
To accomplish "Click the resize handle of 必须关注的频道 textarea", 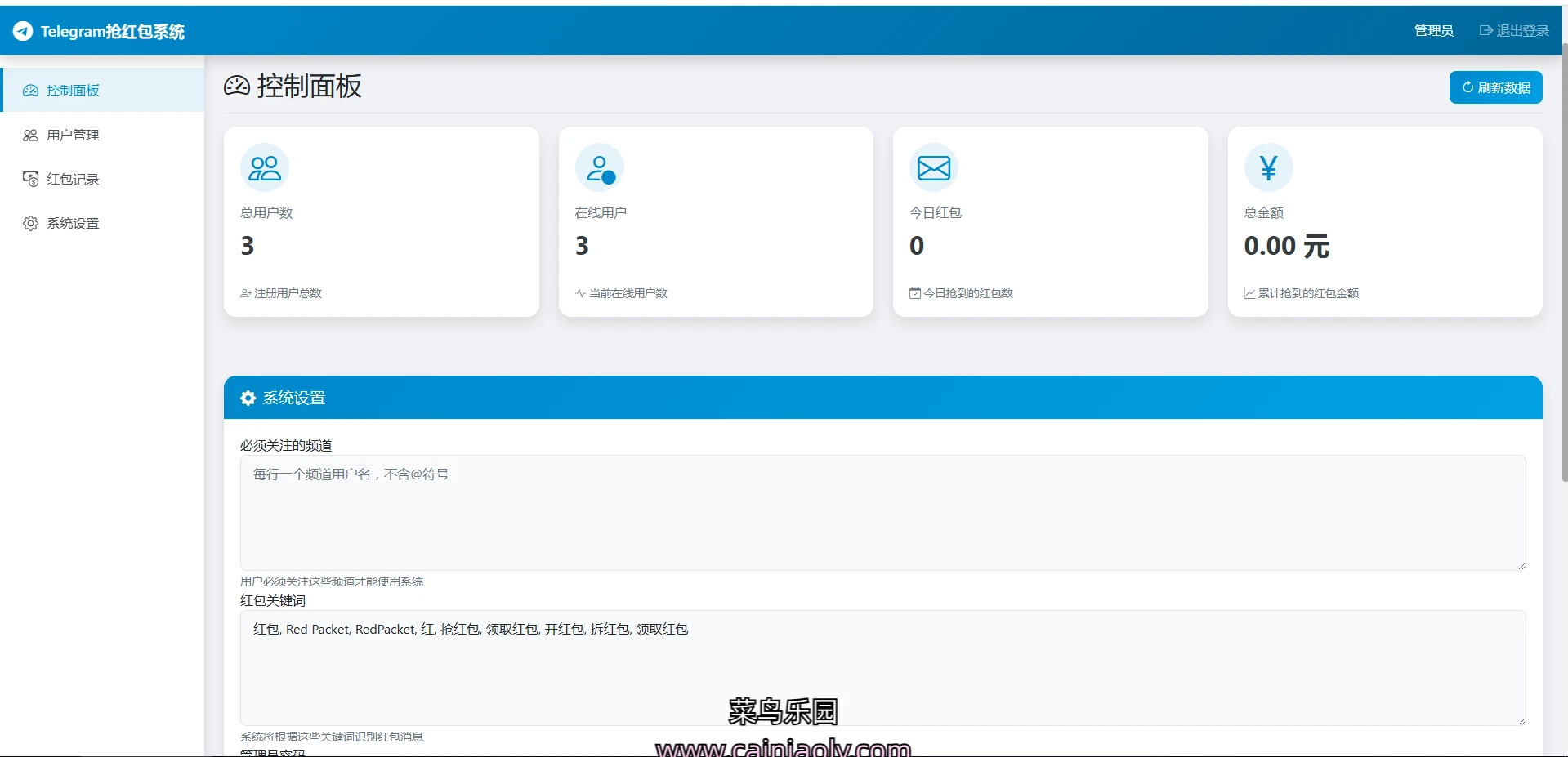I will click(x=1521, y=565).
